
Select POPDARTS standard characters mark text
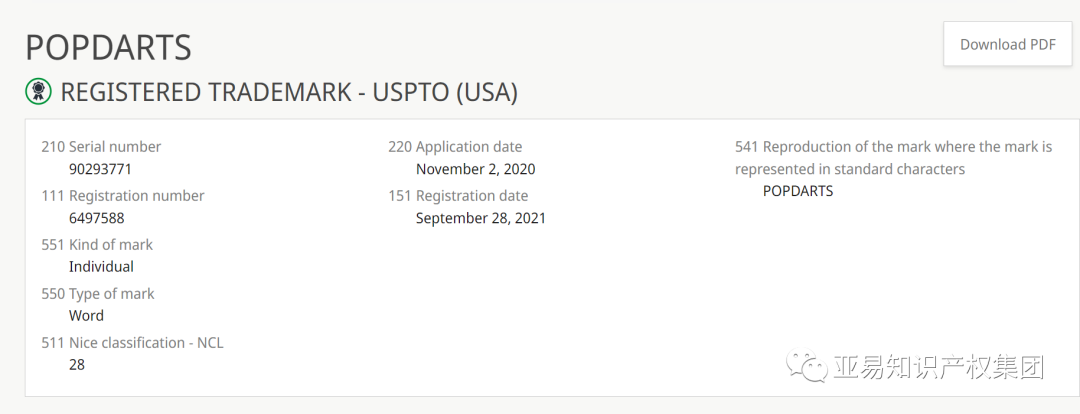[x=798, y=192]
